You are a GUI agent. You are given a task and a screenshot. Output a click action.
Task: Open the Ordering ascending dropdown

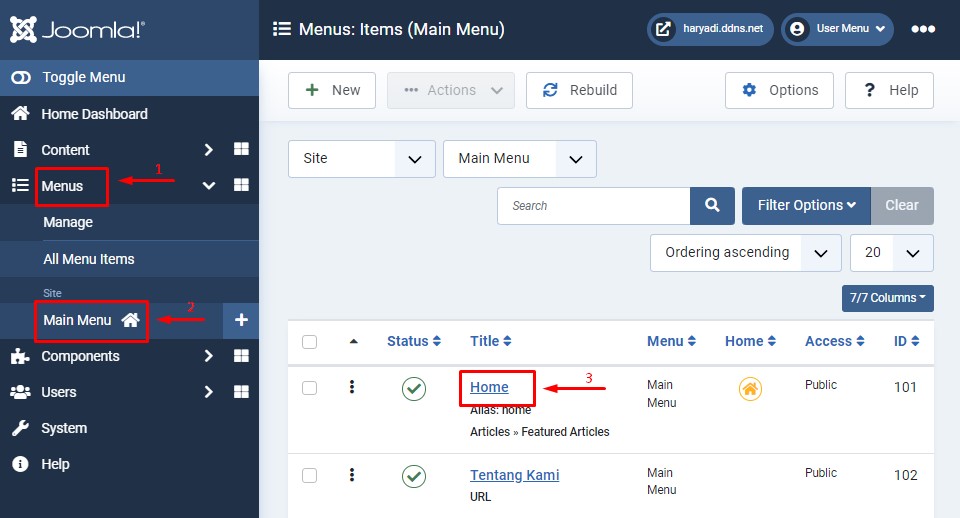[745, 253]
